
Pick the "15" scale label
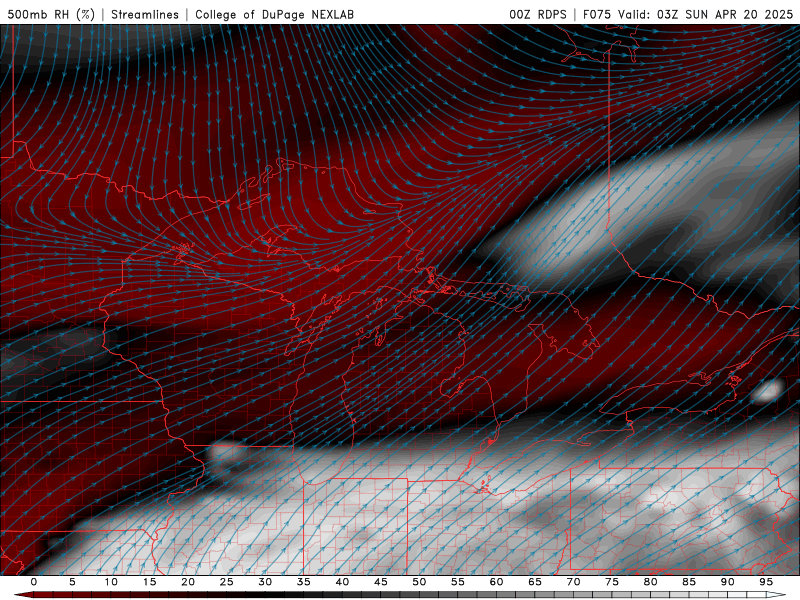[x=149, y=582]
